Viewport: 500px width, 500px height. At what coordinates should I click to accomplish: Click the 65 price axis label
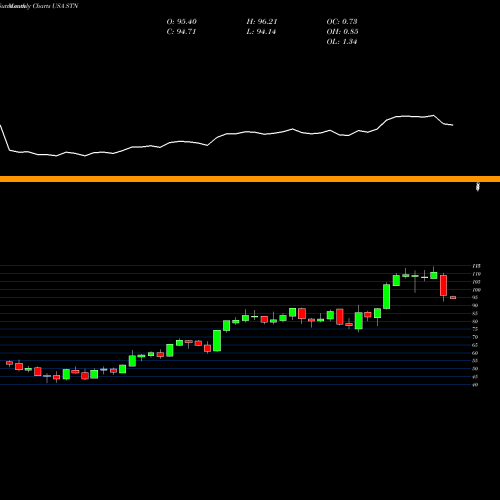pyautogui.click(x=475, y=345)
